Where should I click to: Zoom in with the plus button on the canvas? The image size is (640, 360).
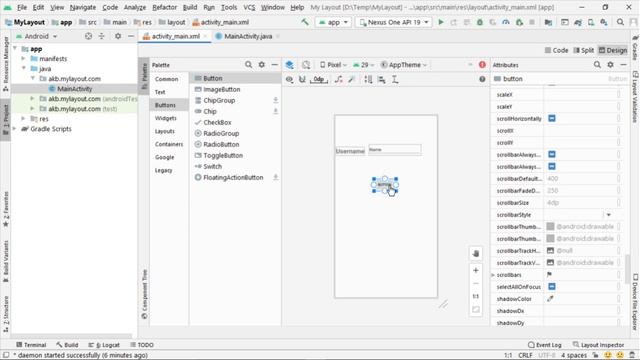pyautogui.click(x=476, y=270)
